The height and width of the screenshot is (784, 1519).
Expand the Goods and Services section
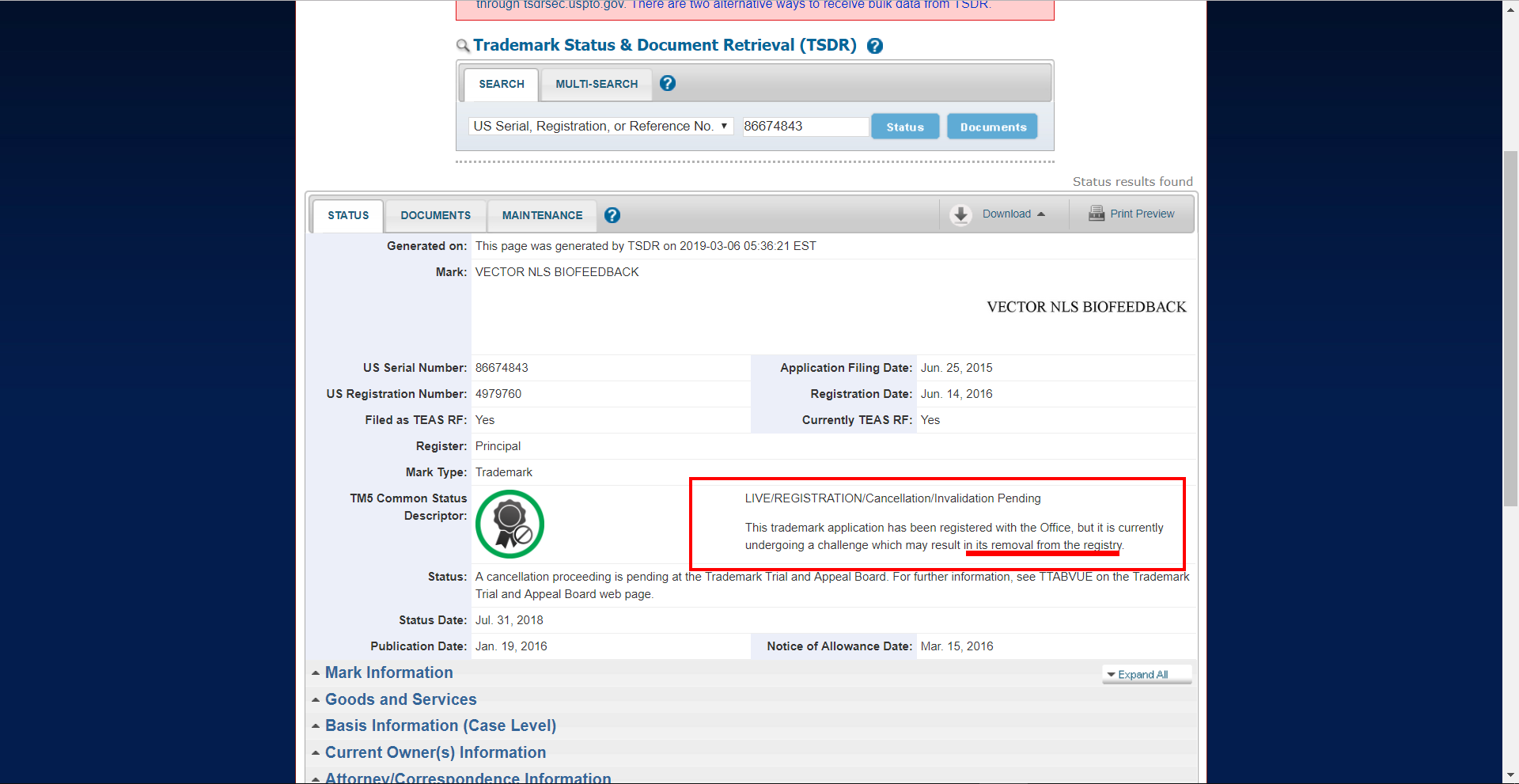tap(400, 699)
